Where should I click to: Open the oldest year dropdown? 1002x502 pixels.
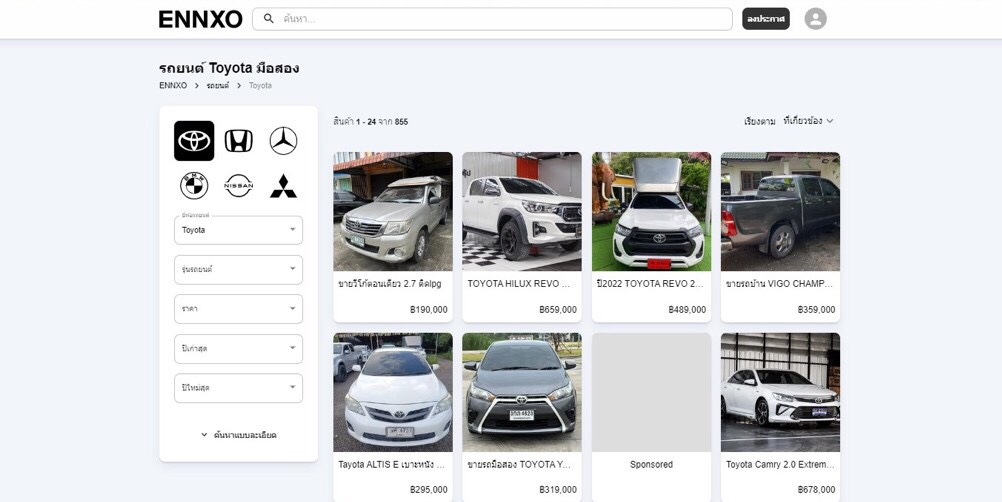pyautogui.click(x=238, y=348)
